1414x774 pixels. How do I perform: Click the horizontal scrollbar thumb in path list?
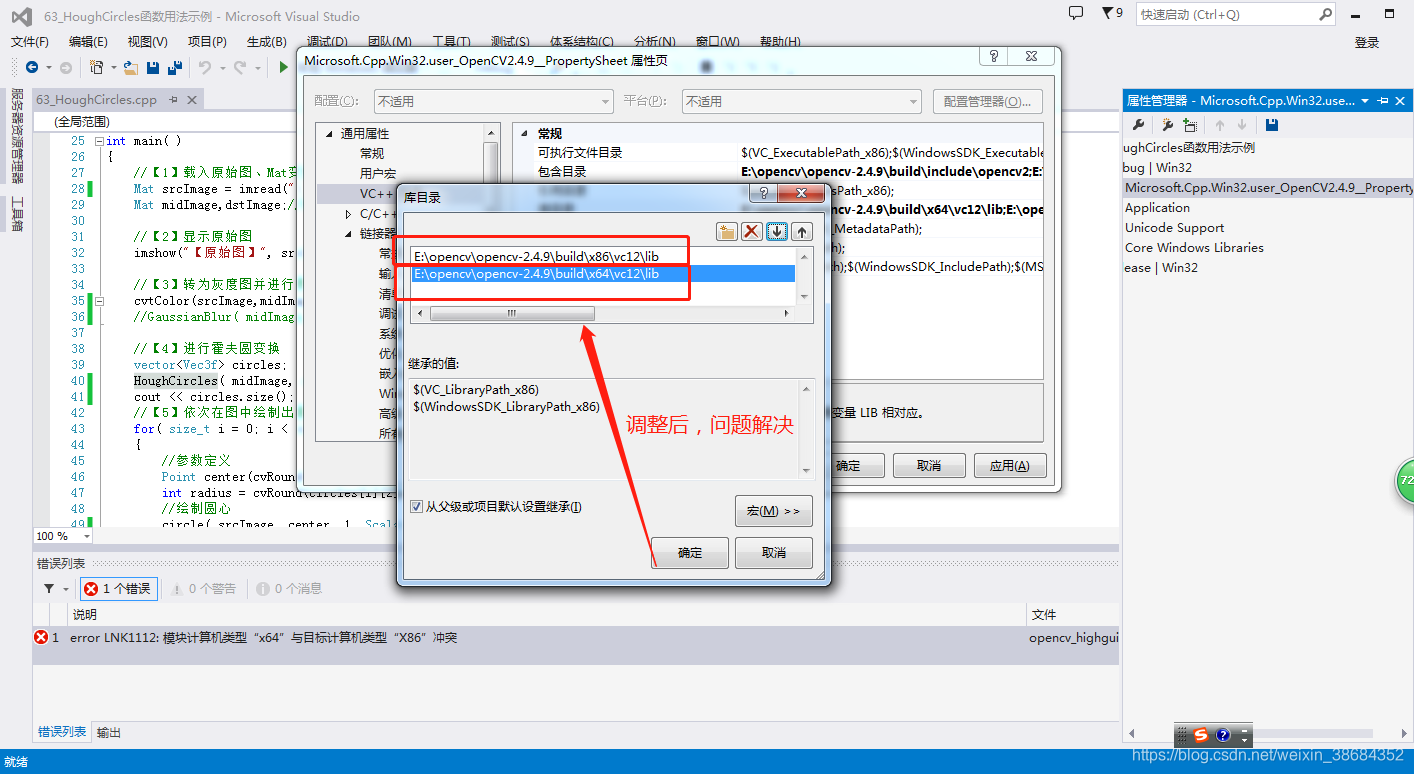point(512,313)
